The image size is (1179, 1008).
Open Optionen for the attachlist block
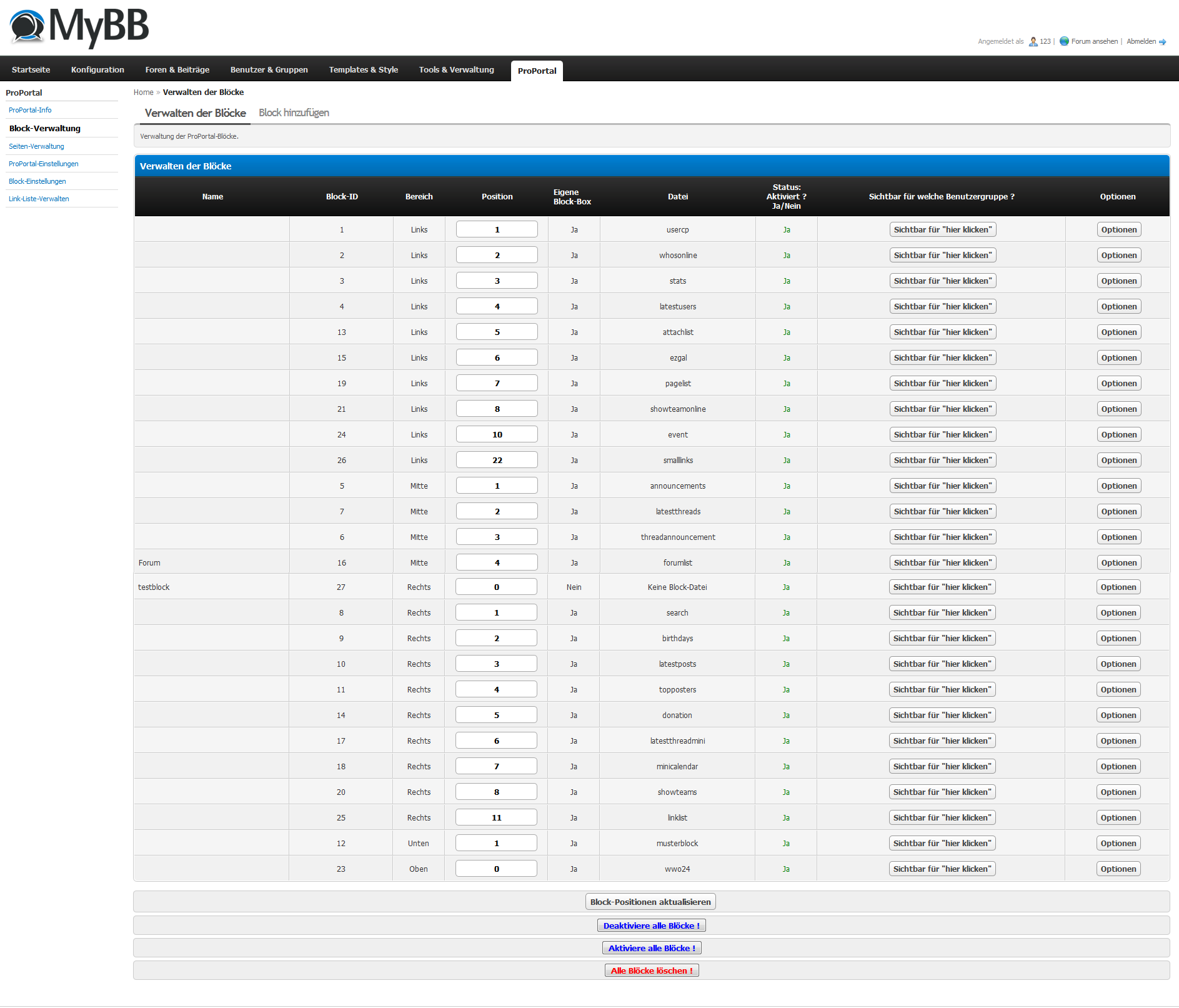(1119, 332)
